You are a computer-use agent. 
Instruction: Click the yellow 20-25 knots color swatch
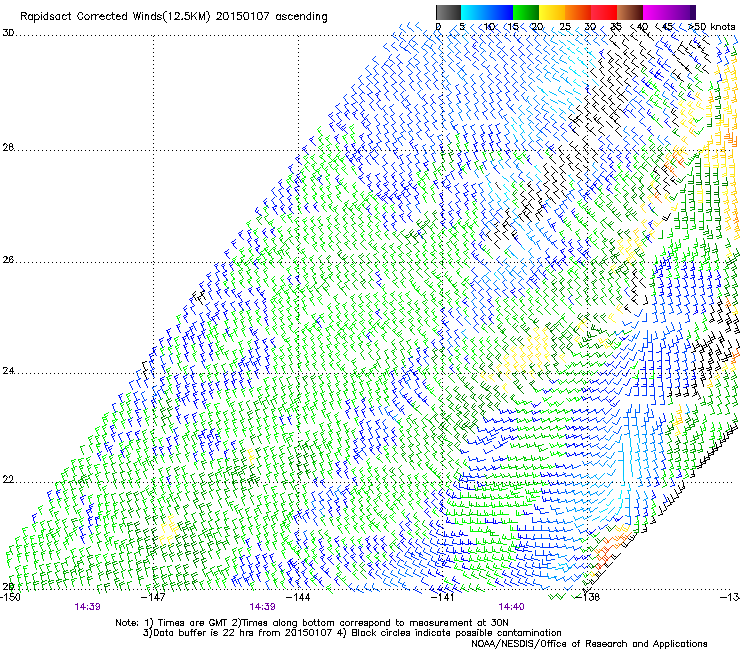coord(552,12)
